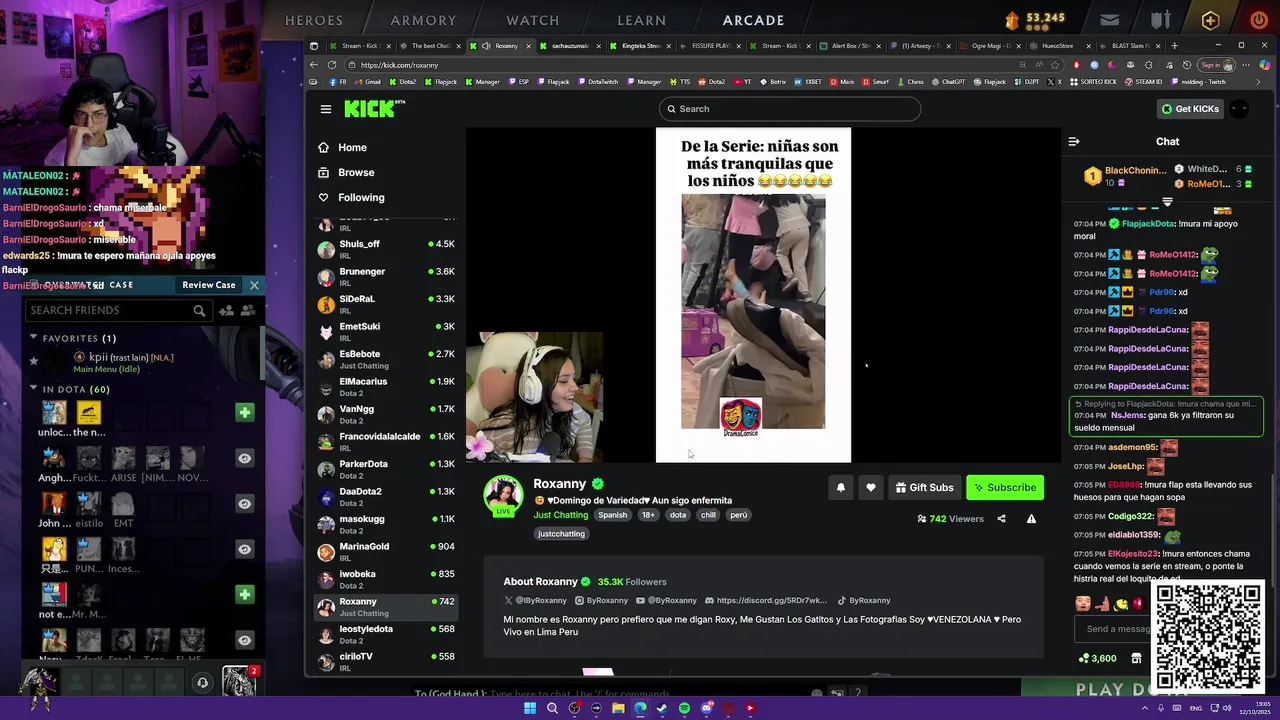Screen dimensions: 1280x720
Task: Open the Kick hamburger sidebar menu
Action: click(x=326, y=109)
